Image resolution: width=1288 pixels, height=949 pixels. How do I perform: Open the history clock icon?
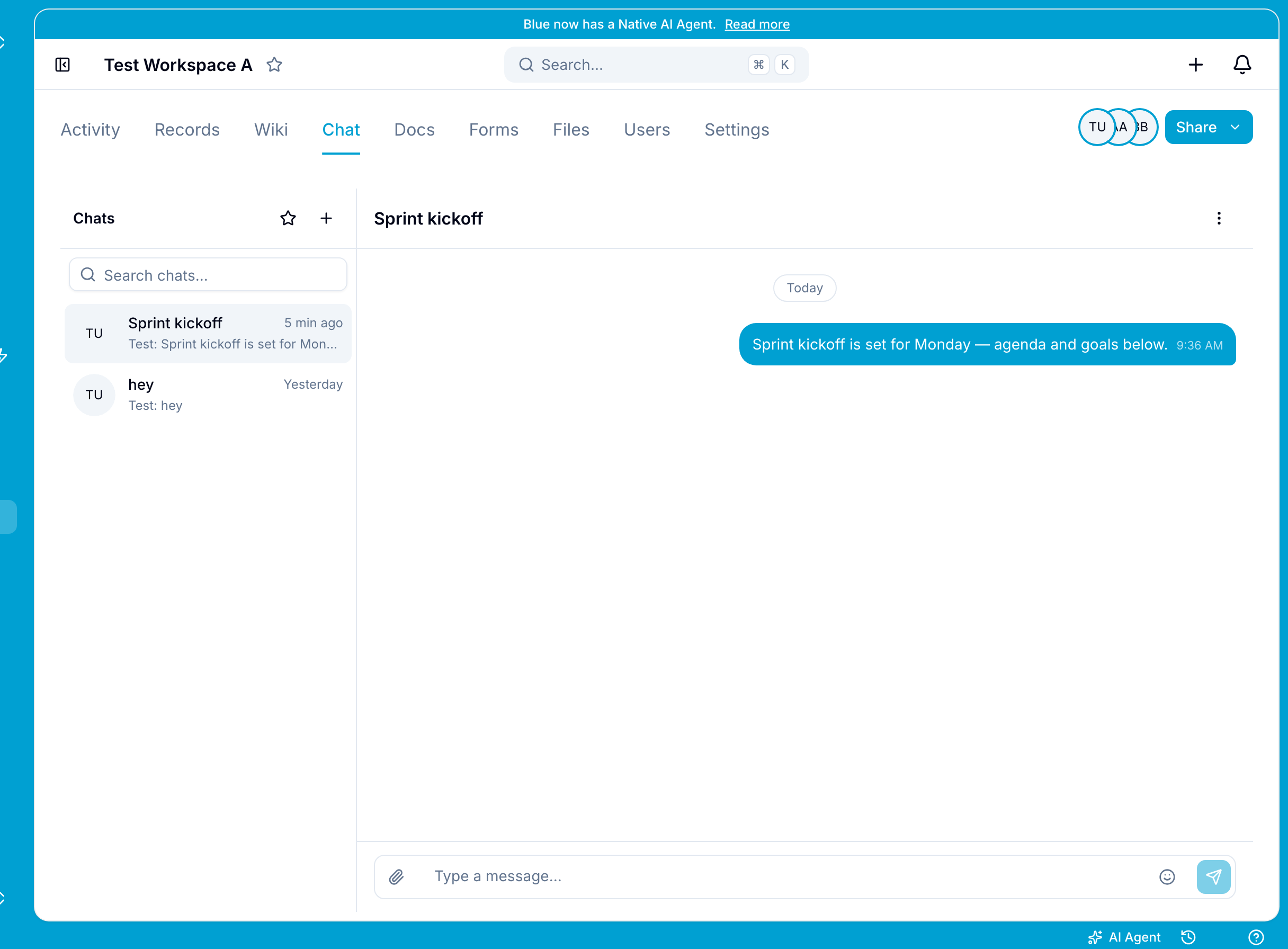tap(1188, 937)
